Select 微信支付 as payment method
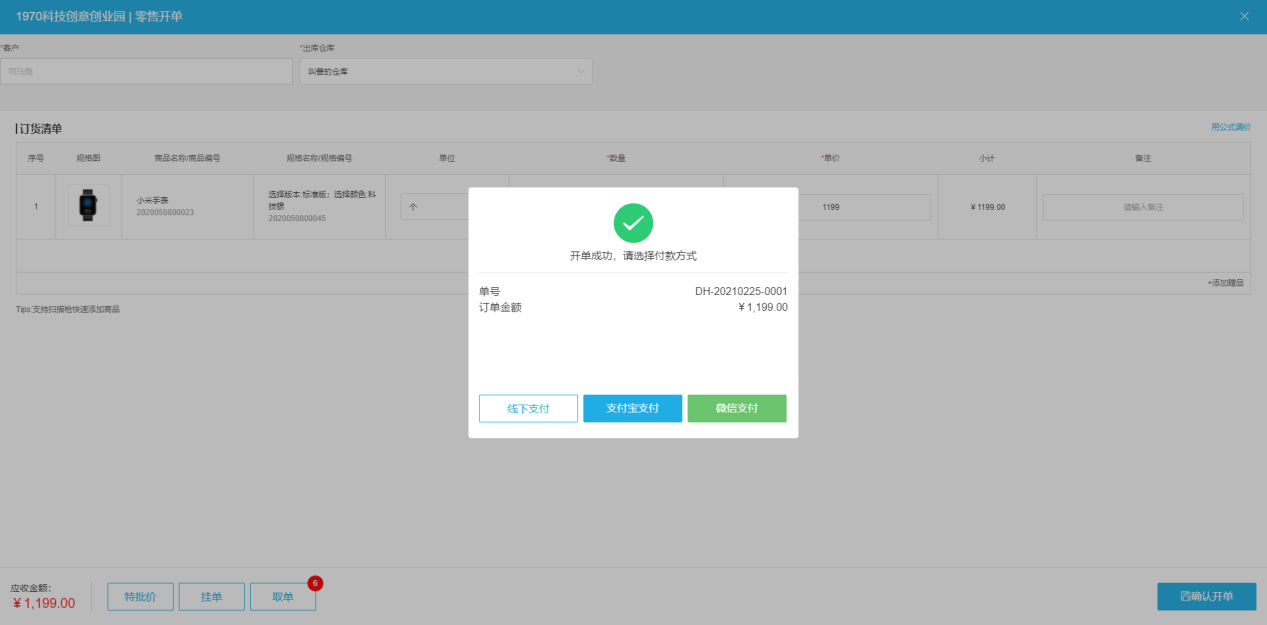Screen dimensions: 1267x625 [x=736, y=408]
